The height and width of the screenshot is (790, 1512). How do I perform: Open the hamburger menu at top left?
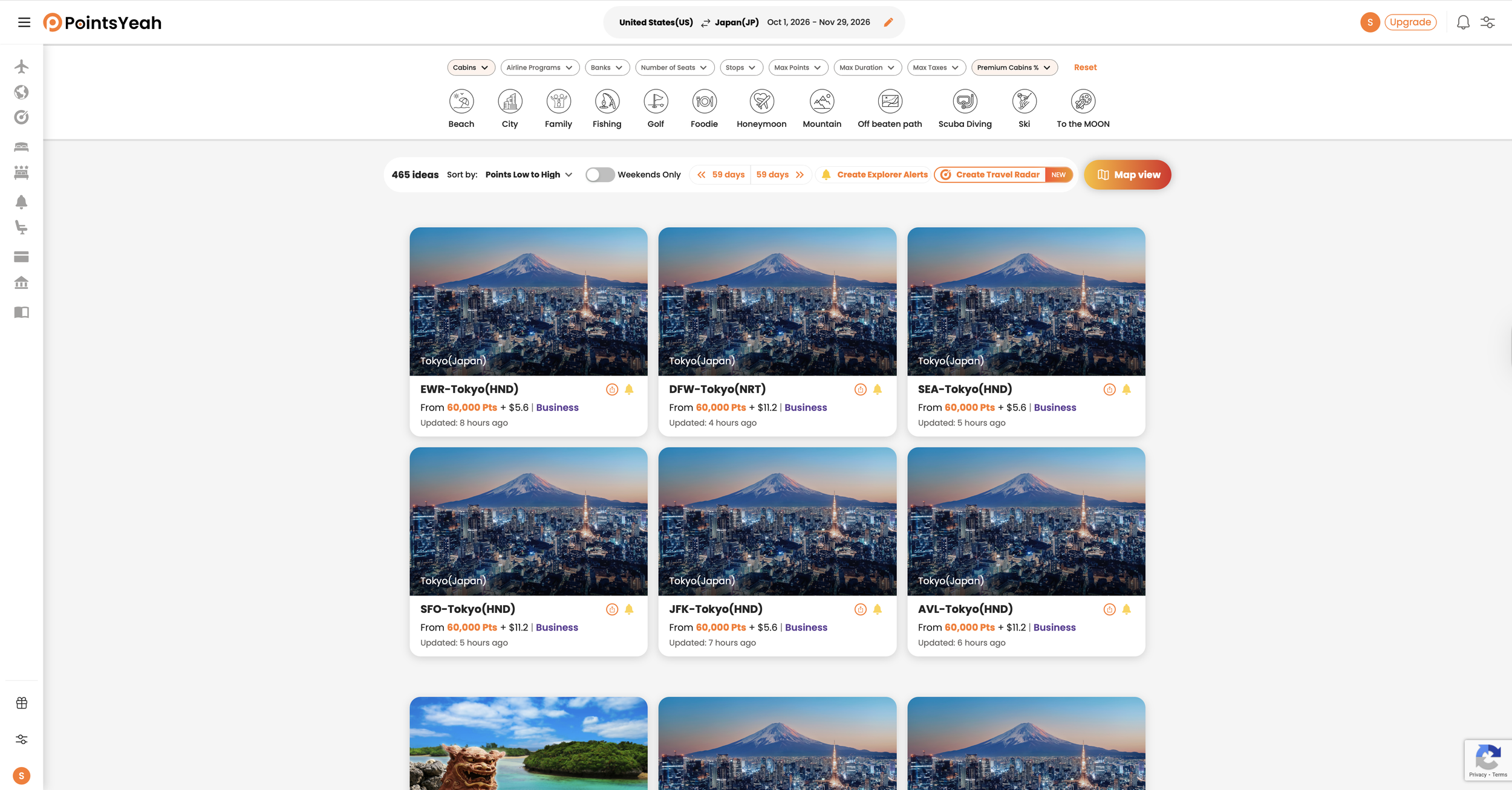(24, 22)
